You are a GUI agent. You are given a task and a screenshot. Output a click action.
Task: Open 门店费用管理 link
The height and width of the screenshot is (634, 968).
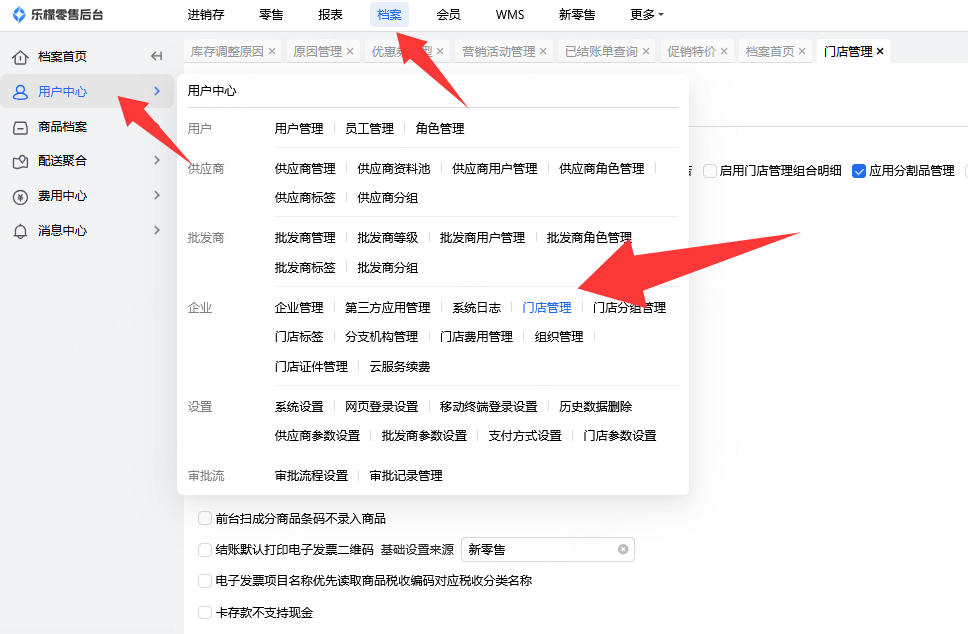(x=476, y=336)
